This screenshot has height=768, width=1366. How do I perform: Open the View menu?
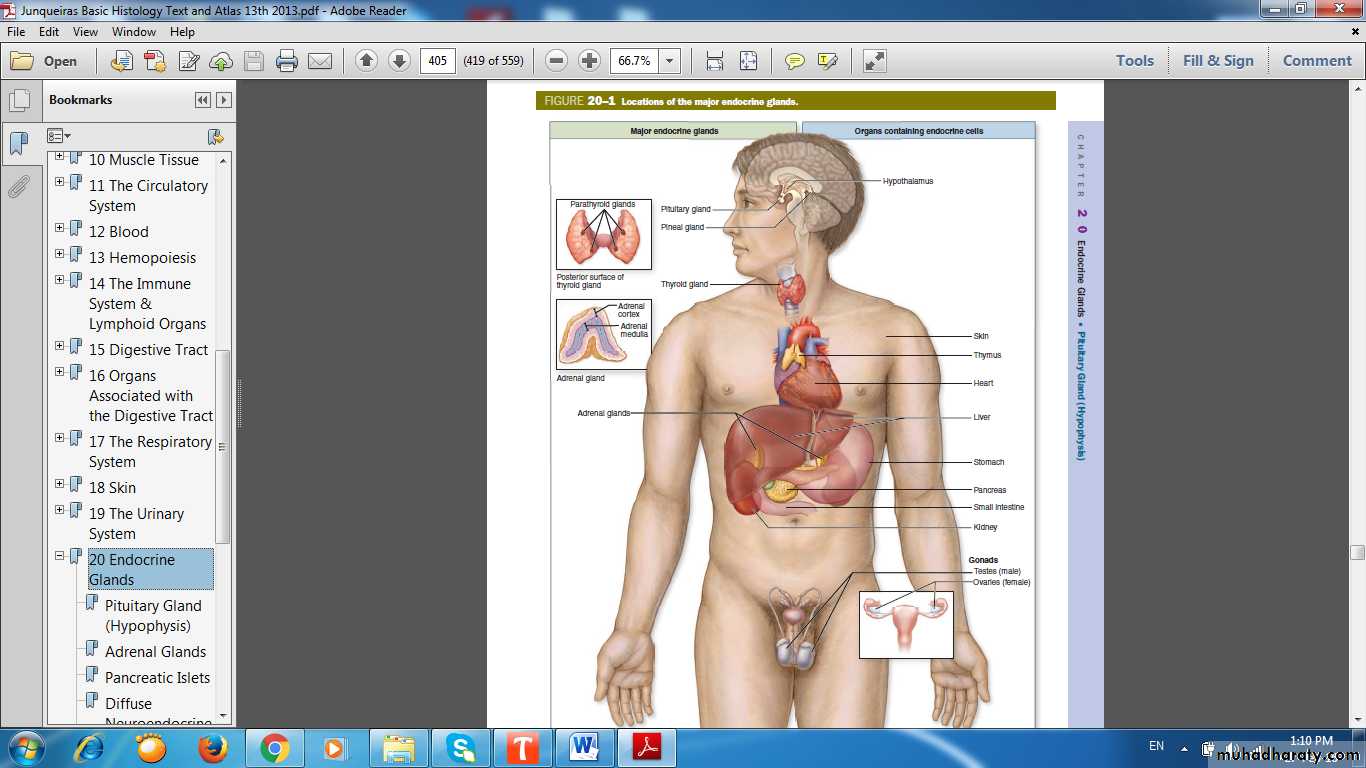click(85, 32)
